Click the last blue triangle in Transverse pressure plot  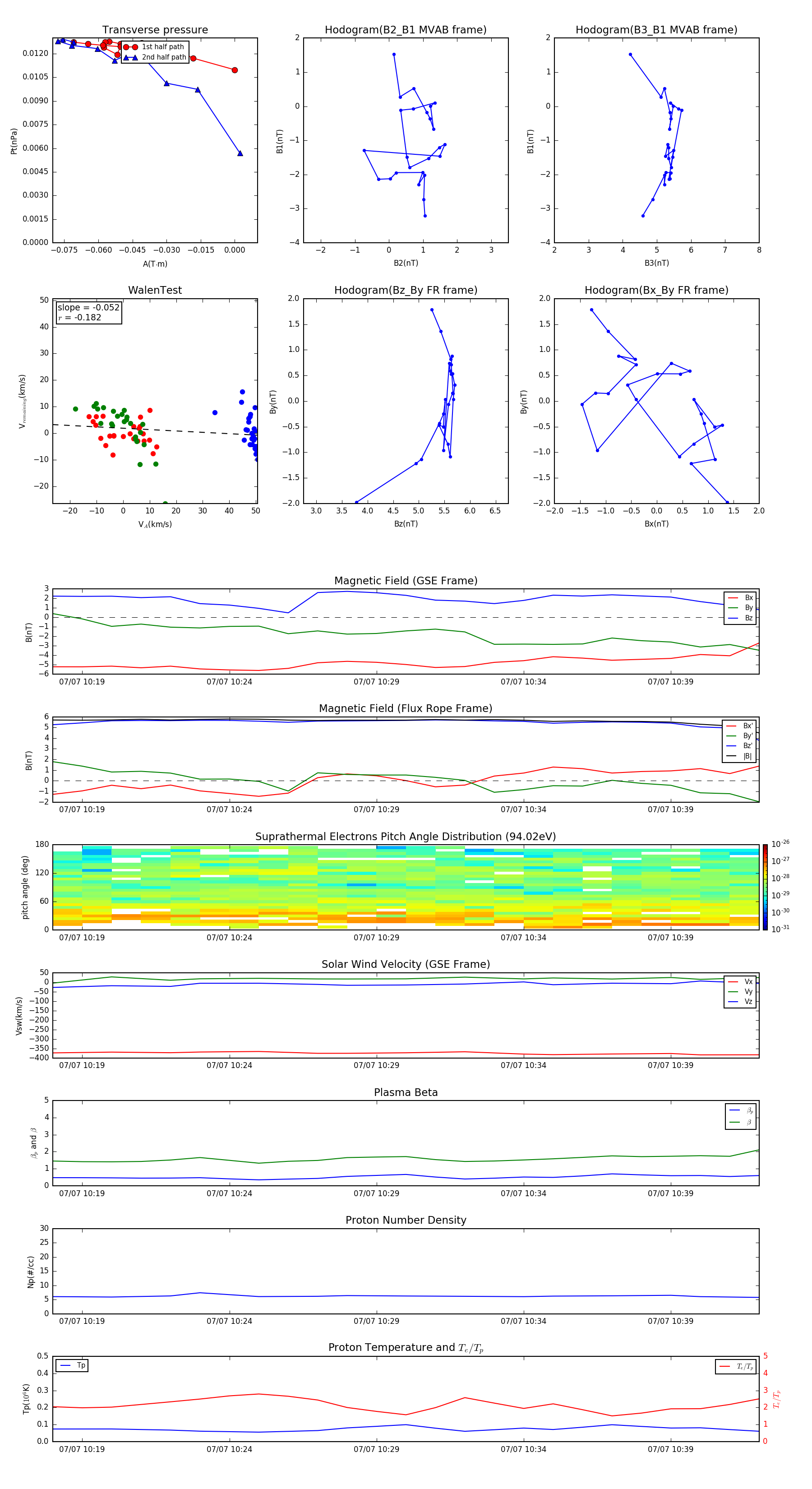pyautogui.click(x=240, y=153)
